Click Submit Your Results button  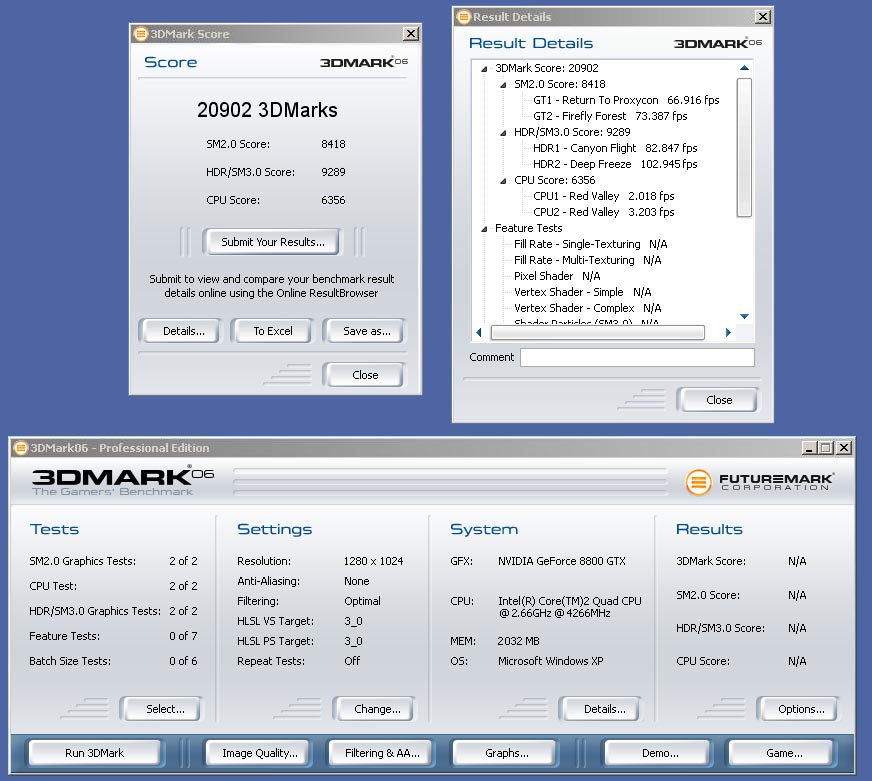pyautogui.click(x=272, y=242)
